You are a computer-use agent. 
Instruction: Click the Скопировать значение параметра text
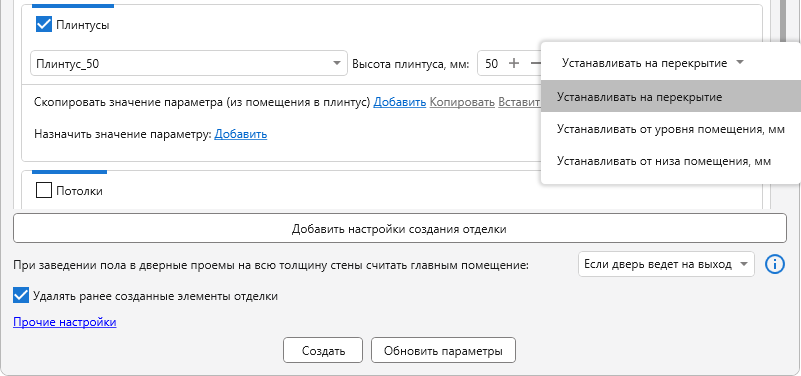(x=202, y=102)
